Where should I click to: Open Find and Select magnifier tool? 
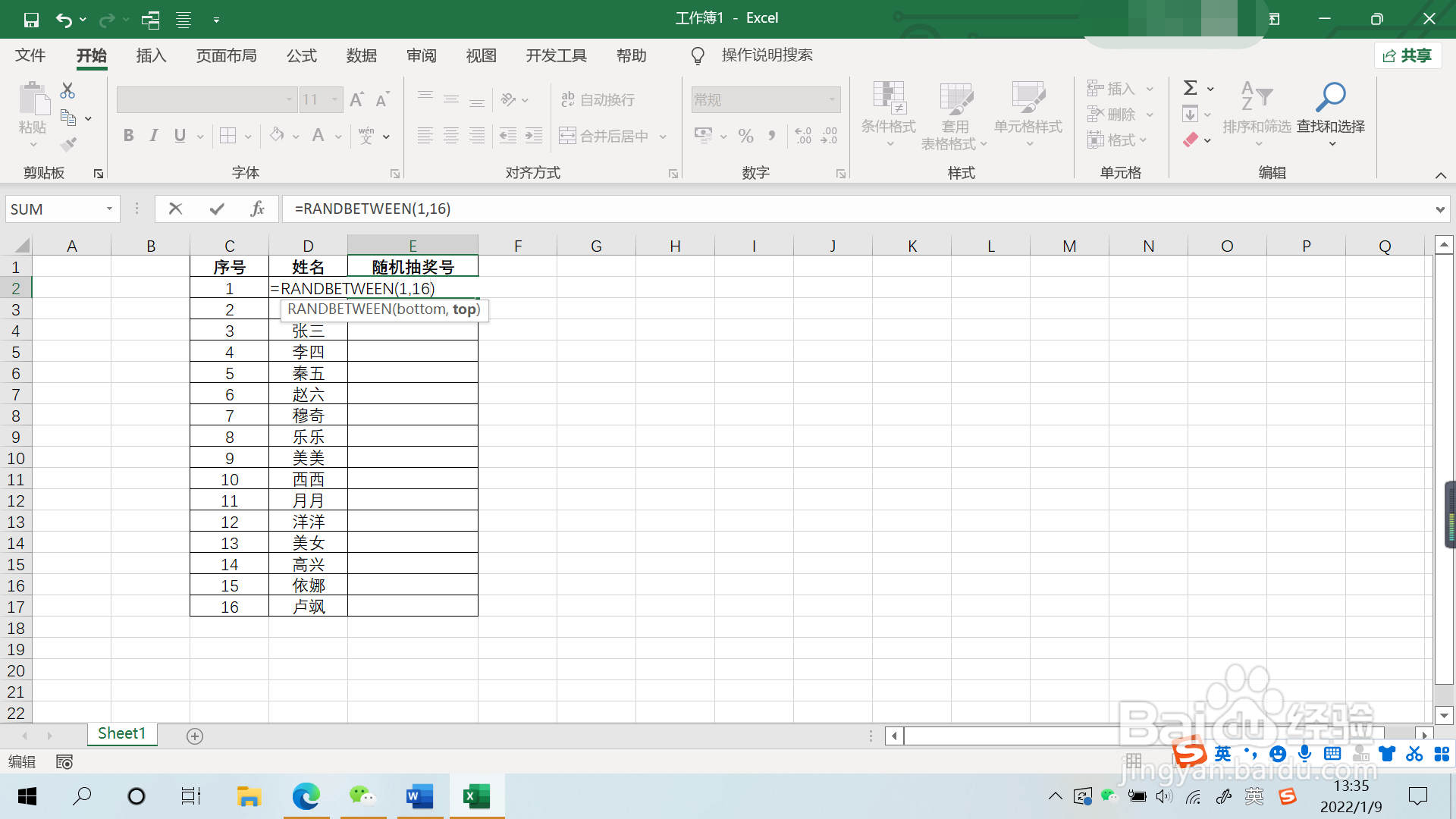[1330, 106]
